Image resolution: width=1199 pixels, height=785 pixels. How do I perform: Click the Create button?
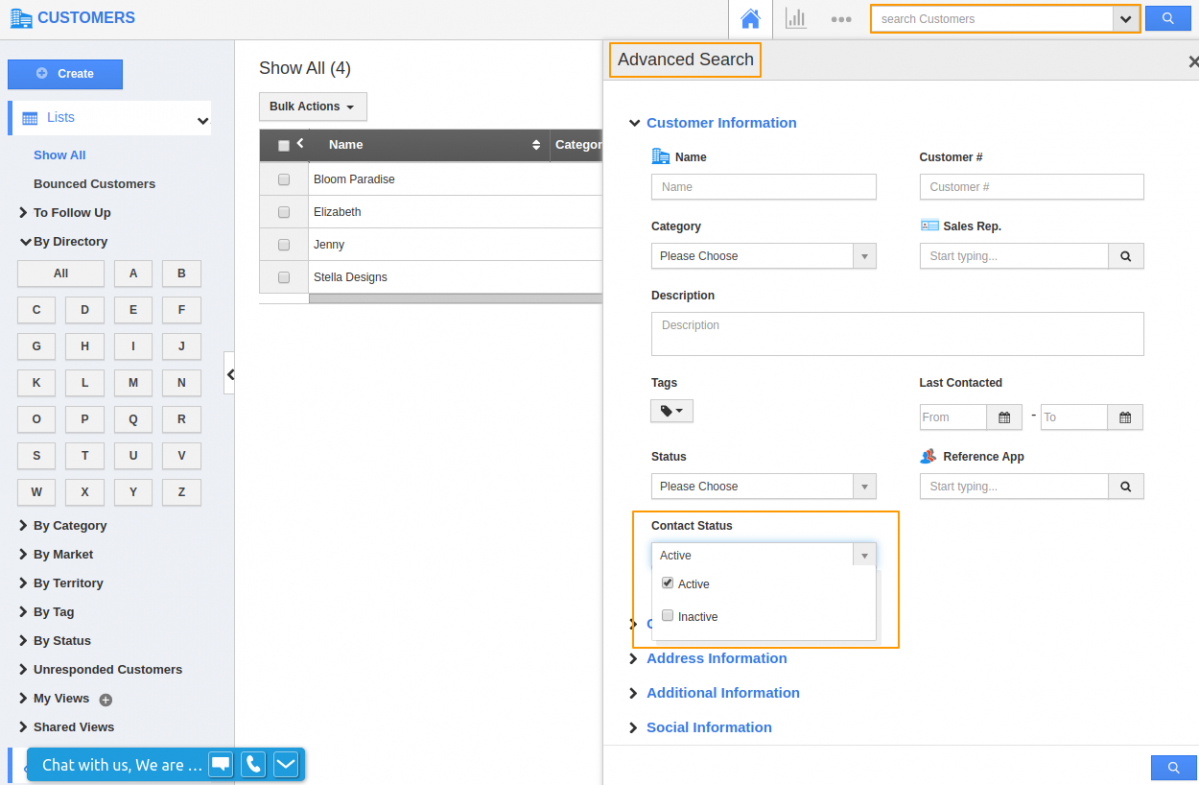click(65, 74)
